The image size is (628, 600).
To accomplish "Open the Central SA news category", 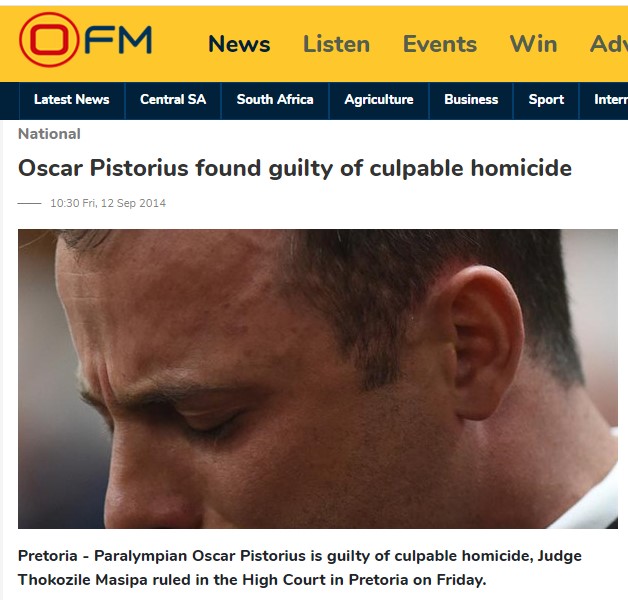I will 173,99.
